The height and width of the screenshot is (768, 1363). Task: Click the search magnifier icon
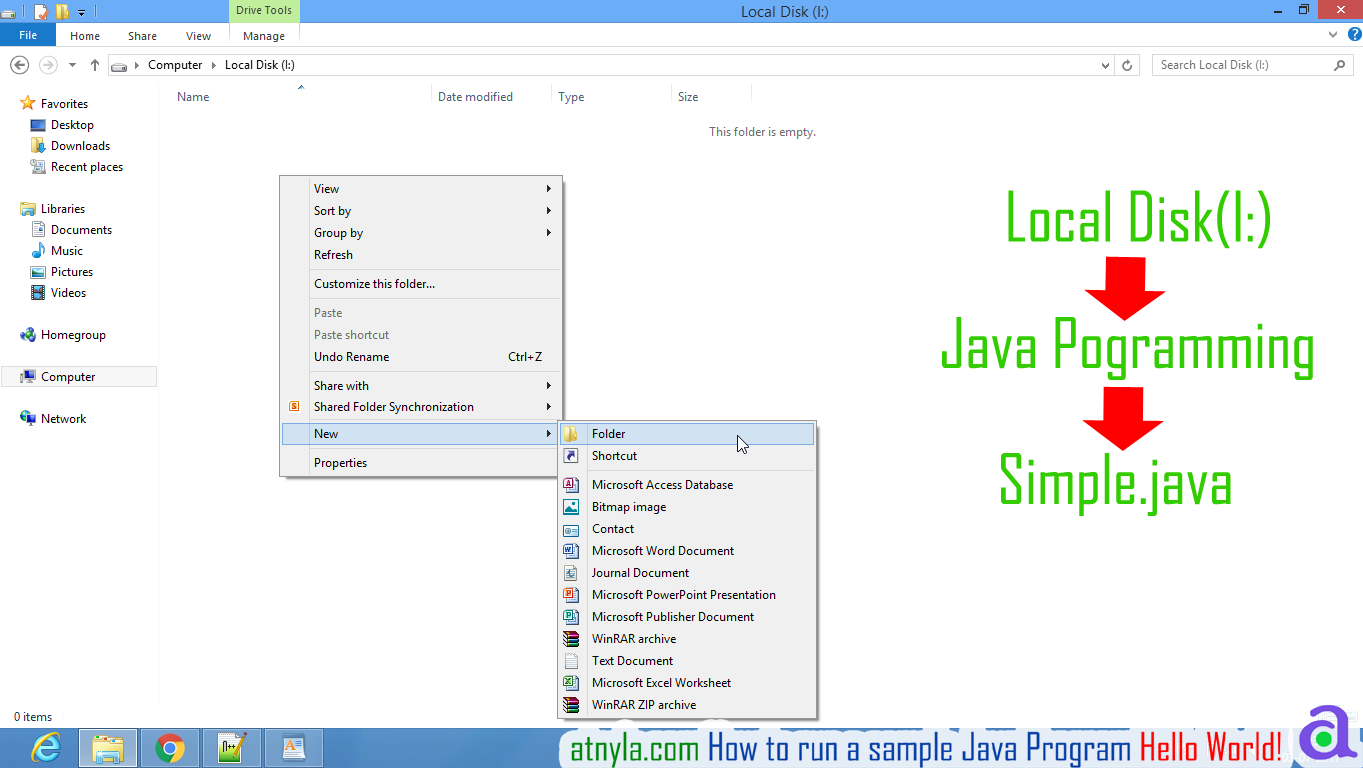(x=1340, y=64)
